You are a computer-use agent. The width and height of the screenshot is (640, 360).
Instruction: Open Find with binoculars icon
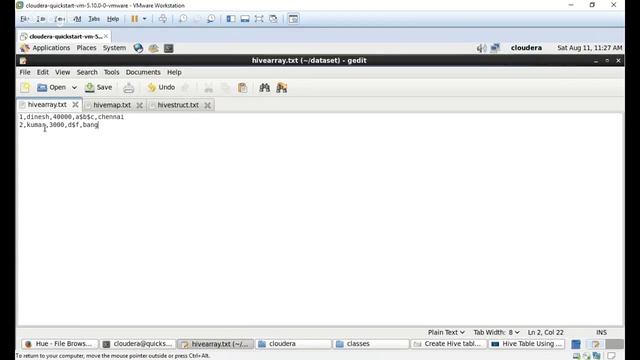point(264,87)
